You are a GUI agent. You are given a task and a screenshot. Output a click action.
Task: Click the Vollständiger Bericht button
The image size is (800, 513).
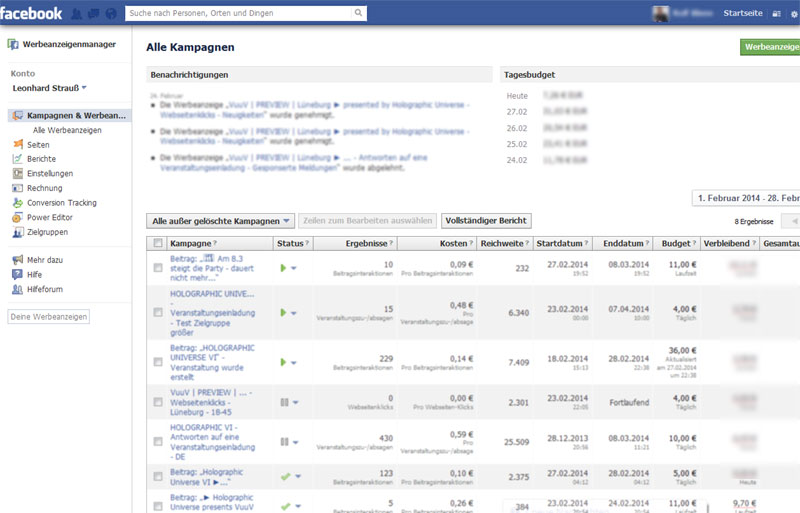(x=486, y=221)
